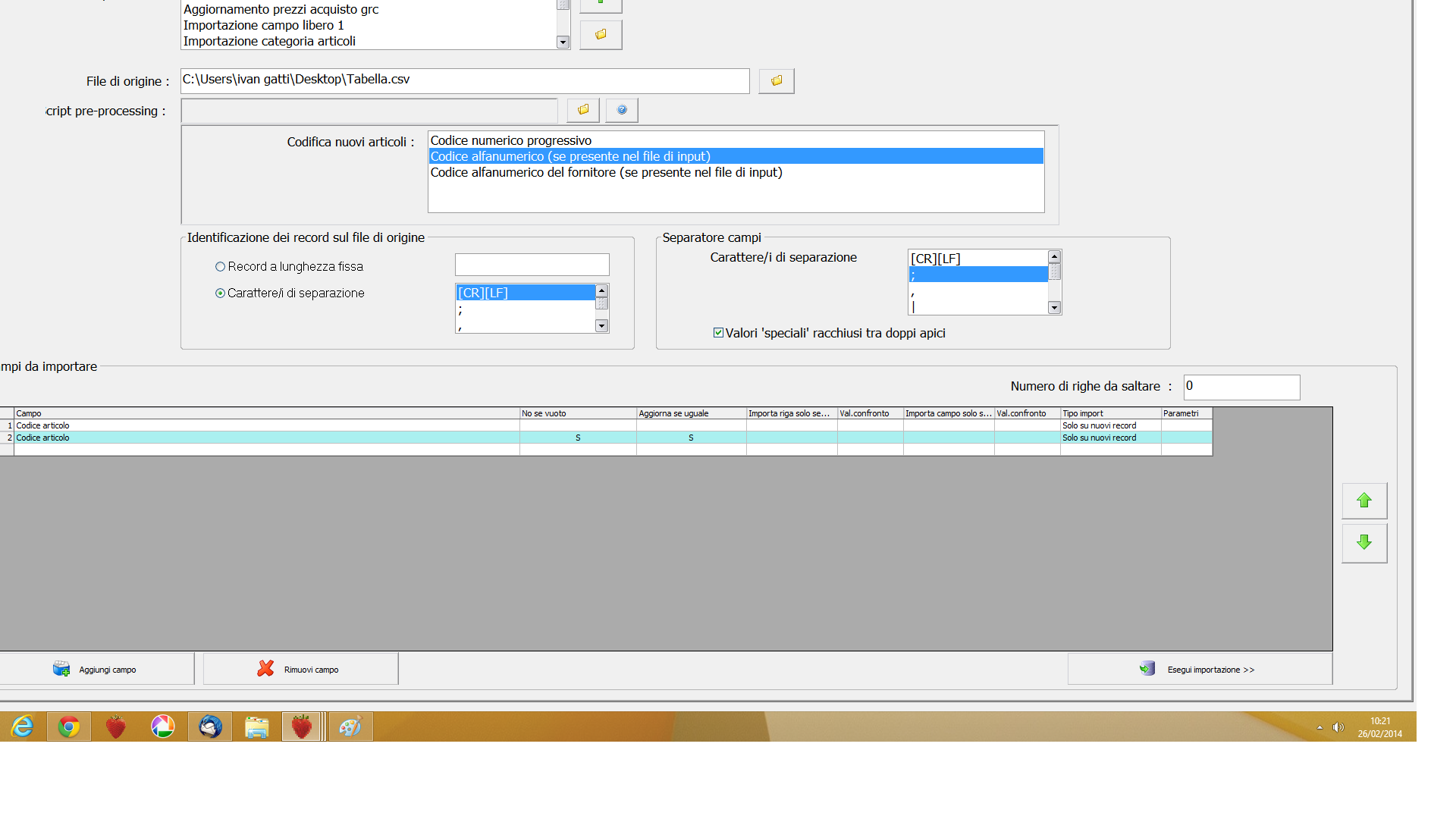1456x819 pixels.
Task: Select Carattere/i di separazione radio option
Action: (221, 293)
